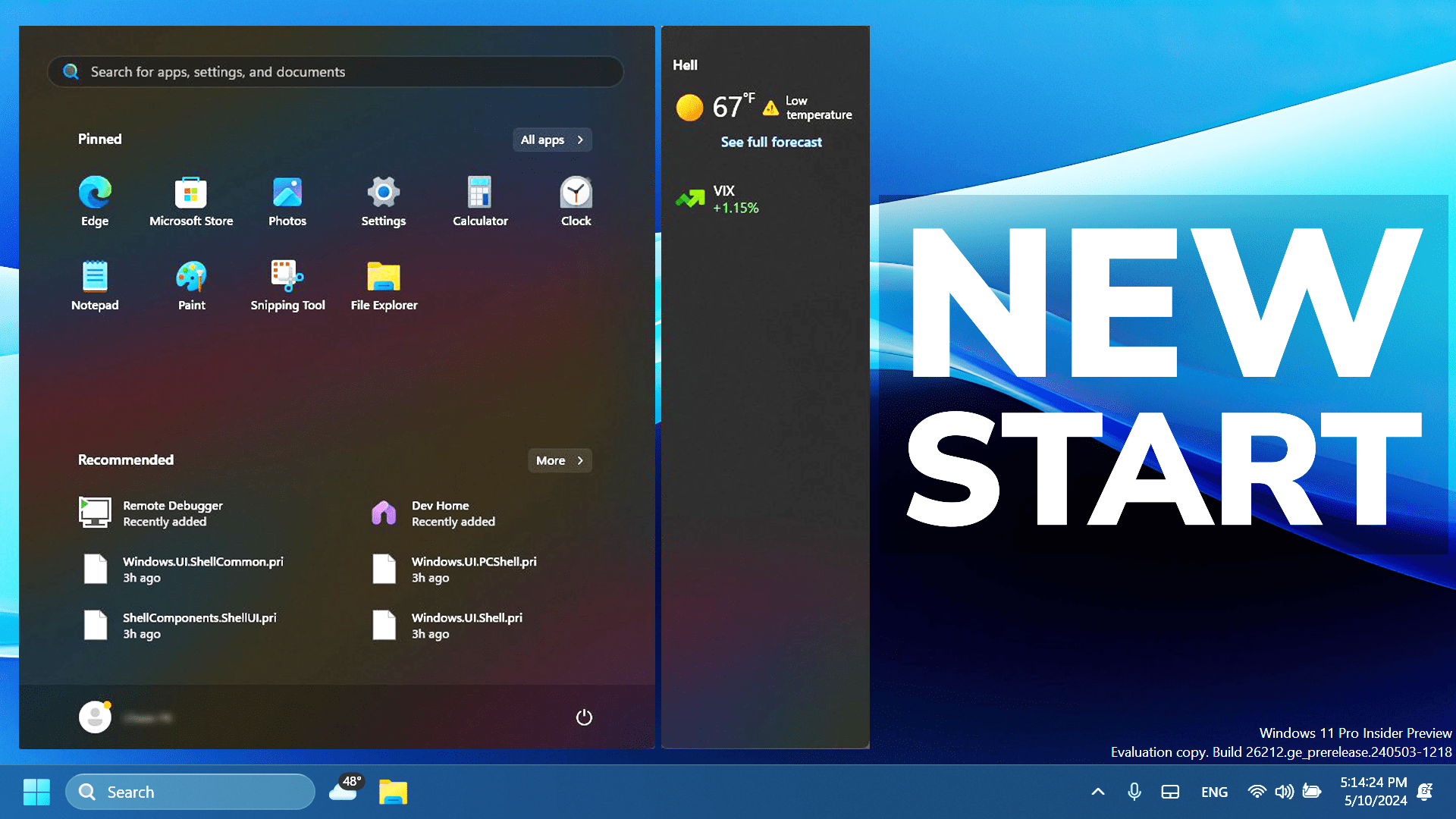
Task: Expand the All apps list
Action: pyautogui.click(x=551, y=140)
